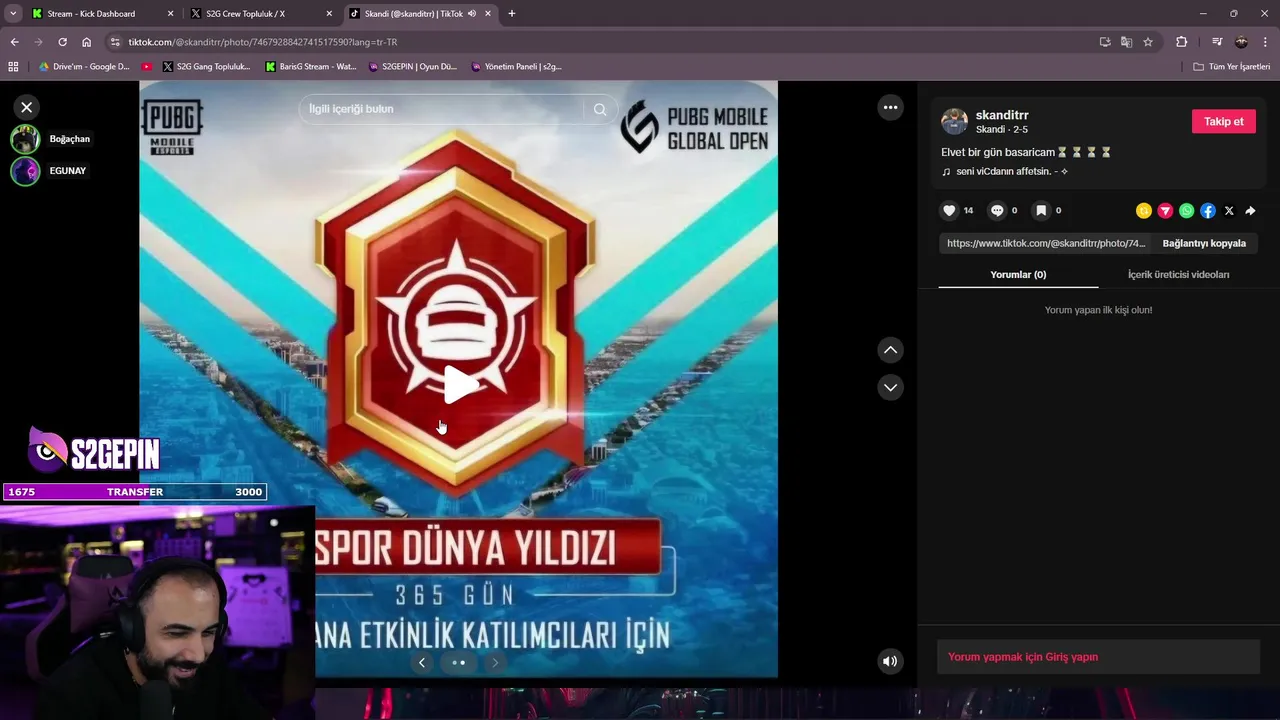
Task: Select the post URL text field
Action: point(1046,243)
